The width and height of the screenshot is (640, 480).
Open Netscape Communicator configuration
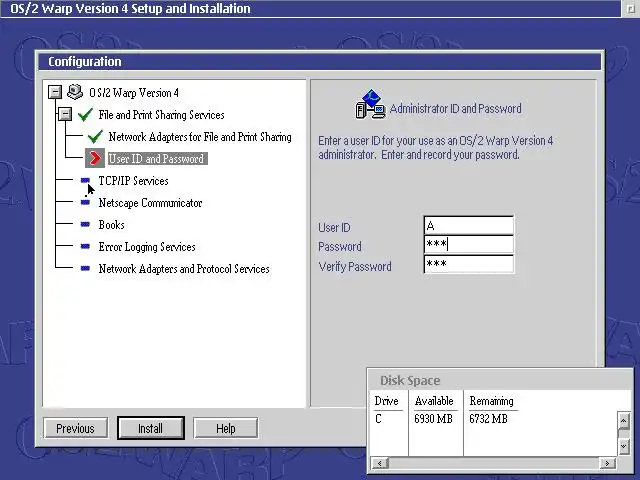coord(150,203)
